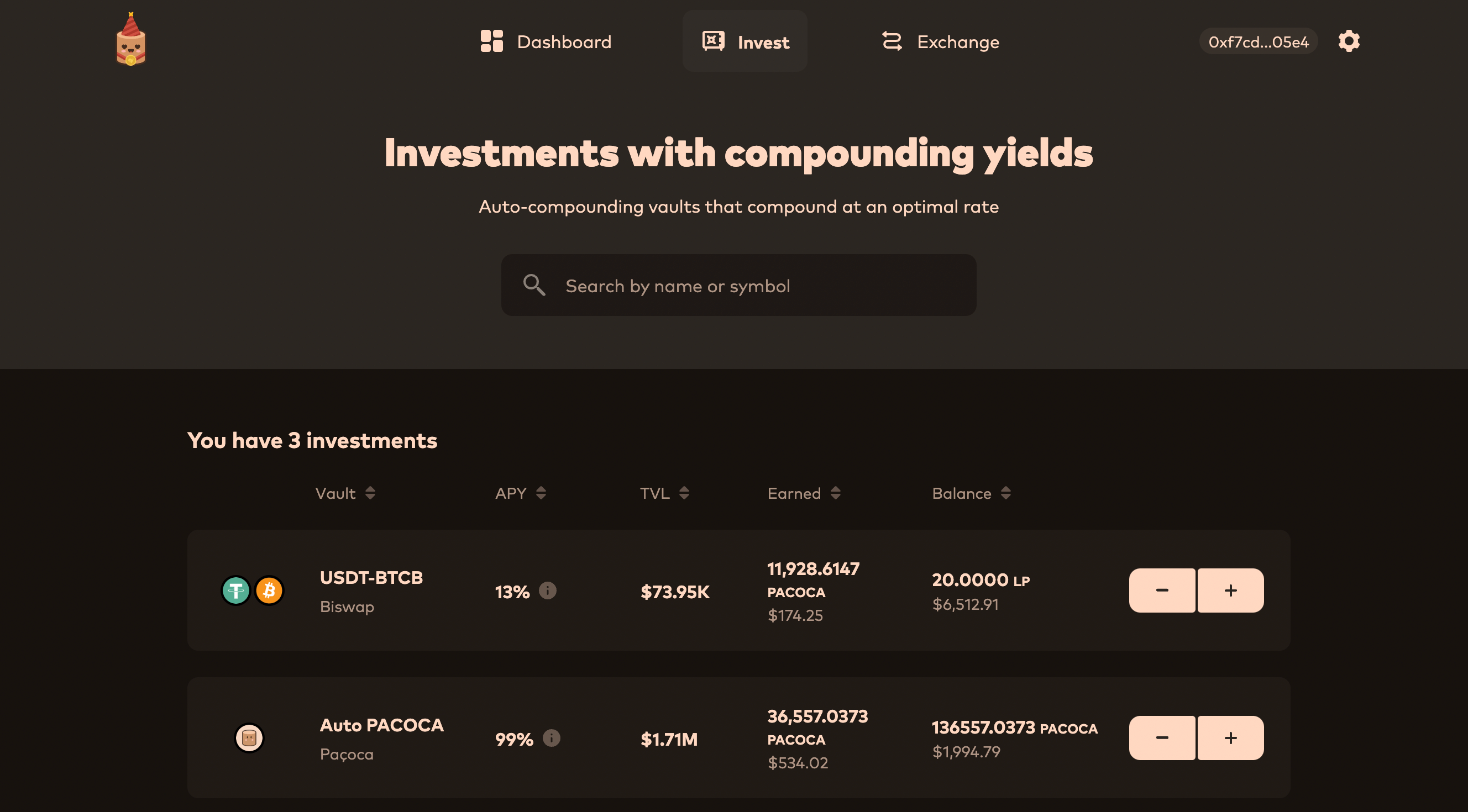Image resolution: width=1468 pixels, height=812 pixels.
Task: Focus the Search by name or symbol field
Action: [738, 285]
